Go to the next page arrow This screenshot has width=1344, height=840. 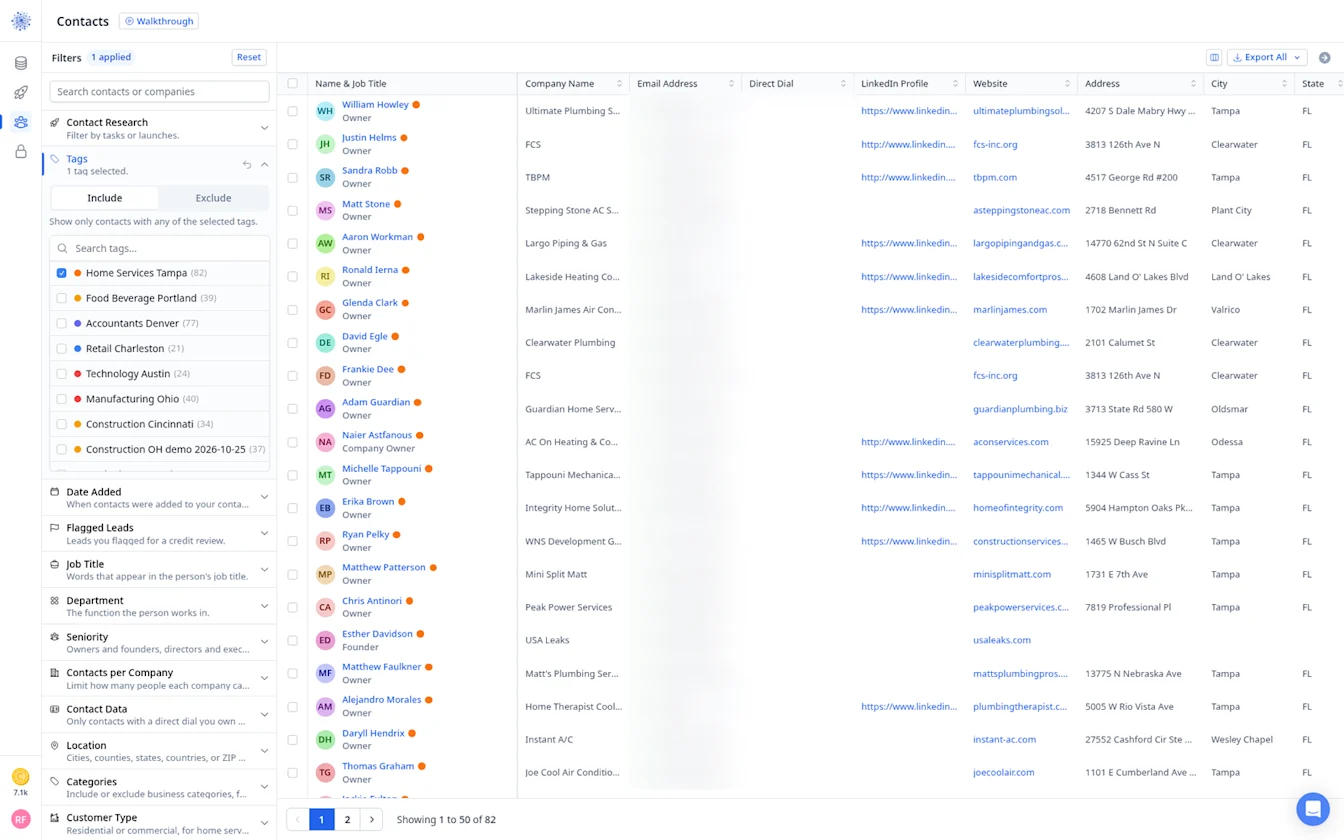pos(372,819)
